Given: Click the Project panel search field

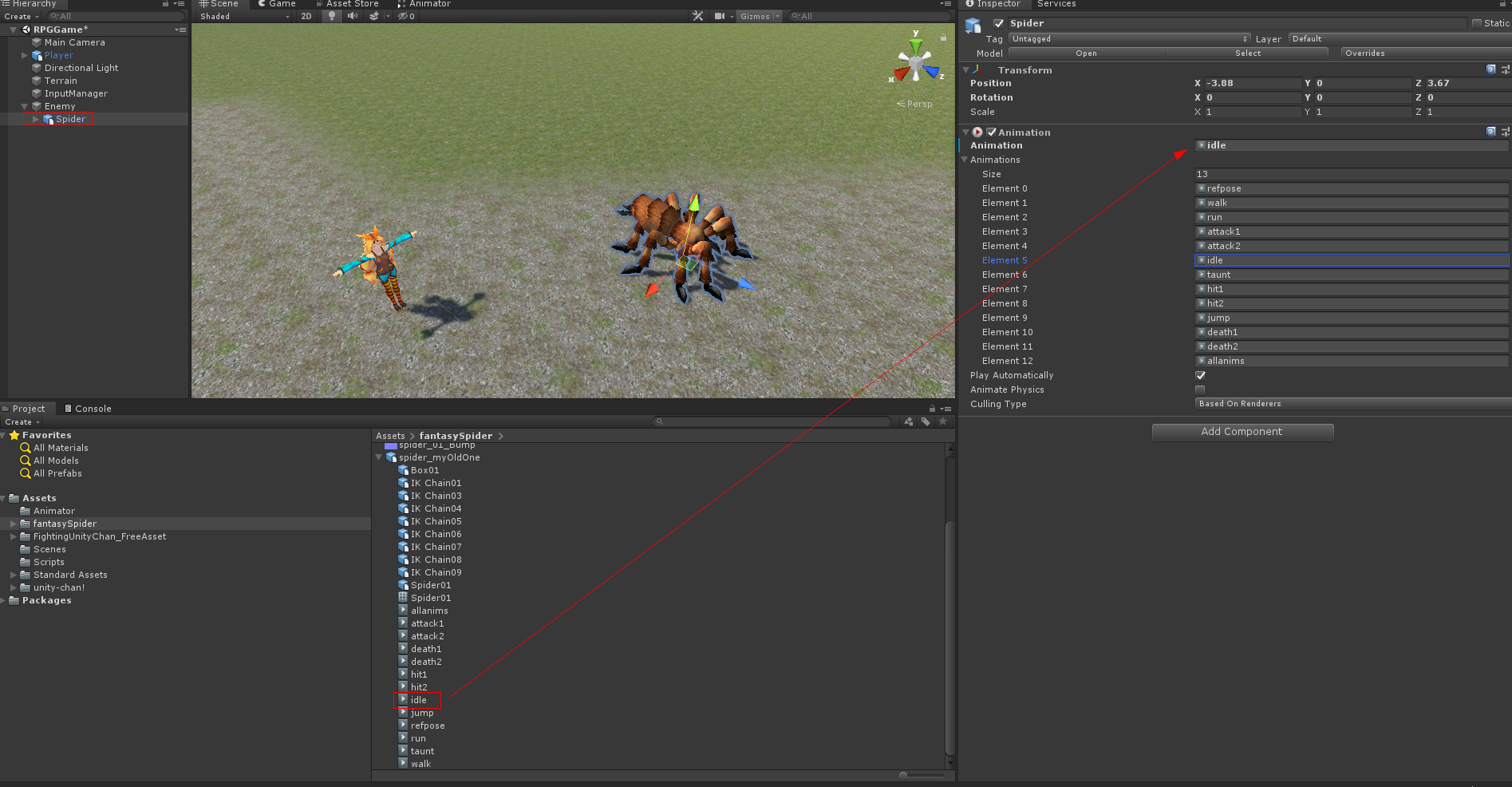Looking at the screenshot, I should pyautogui.click(x=772, y=421).
